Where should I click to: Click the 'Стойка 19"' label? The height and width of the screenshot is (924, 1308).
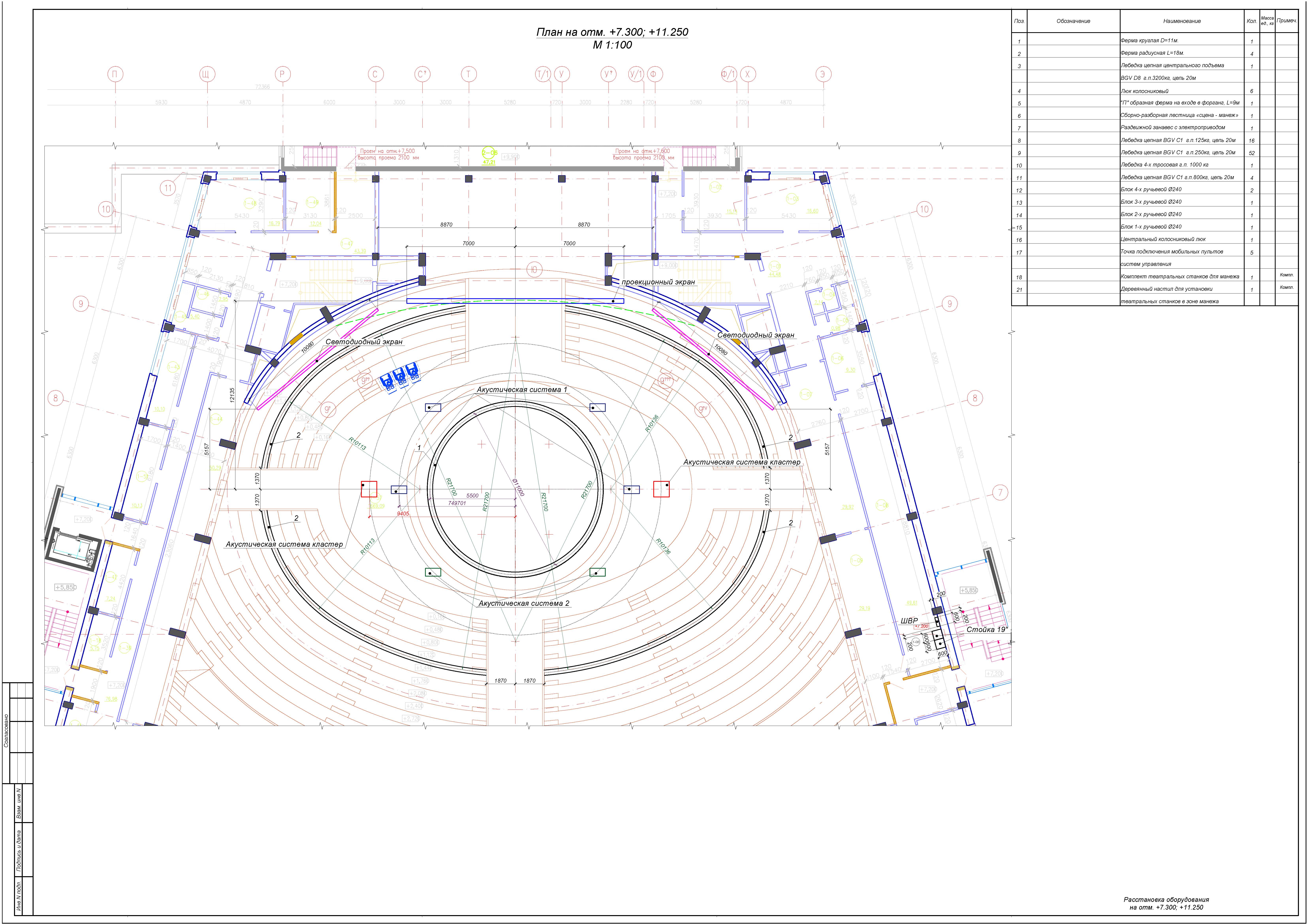(x=987, y=629)
